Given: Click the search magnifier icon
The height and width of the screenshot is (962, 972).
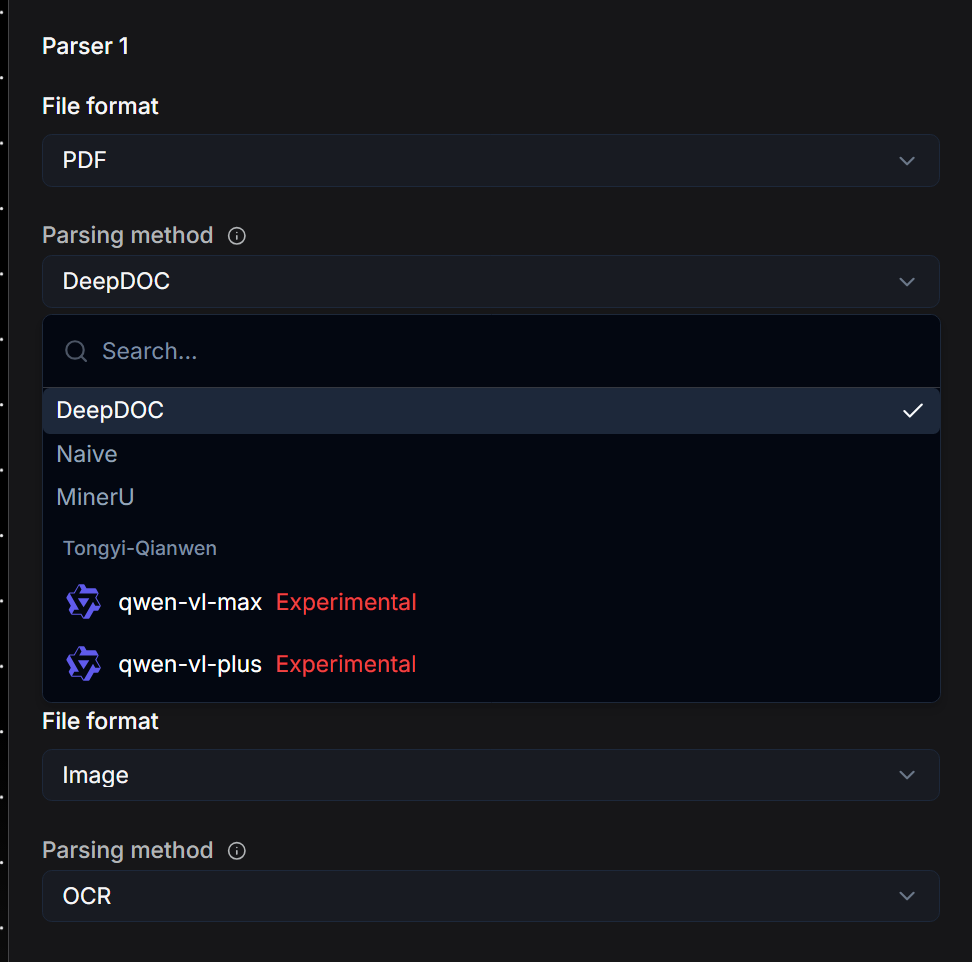Looking at the screenshot, I should click(76, 351).
